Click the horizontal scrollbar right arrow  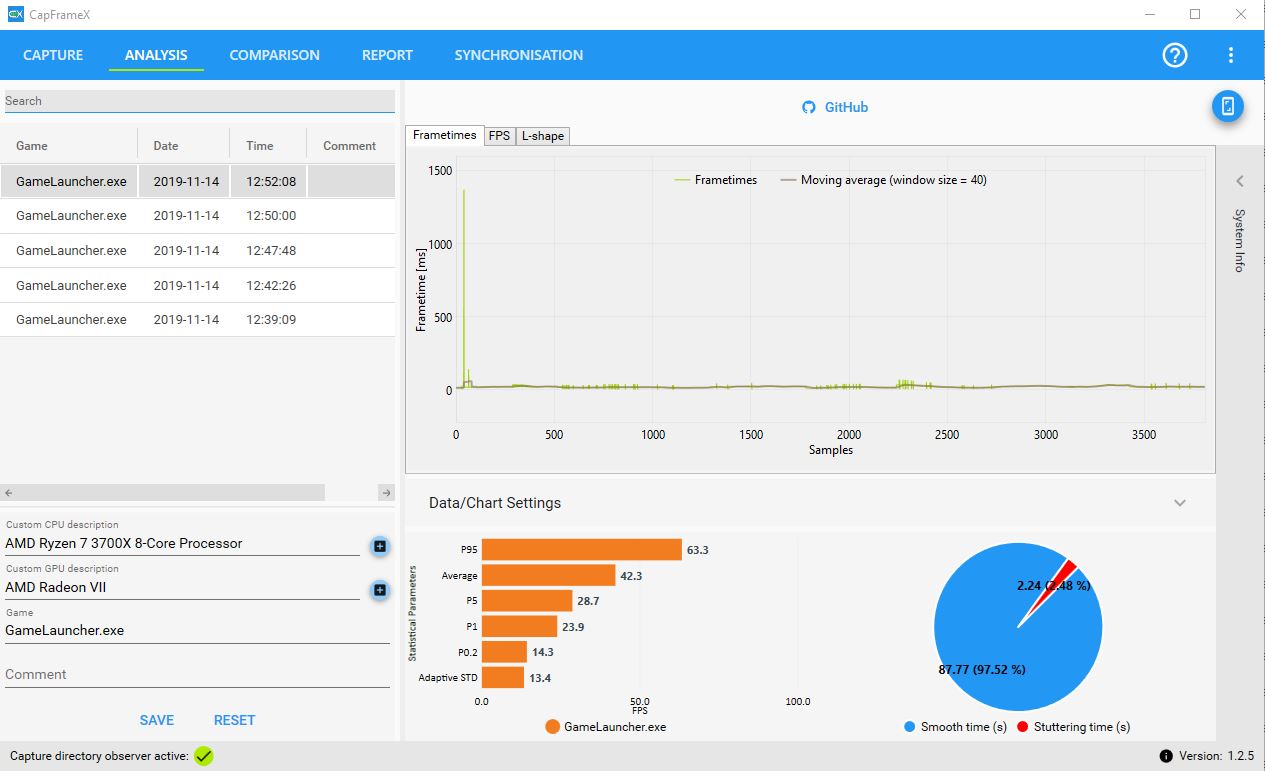[387, 493]
